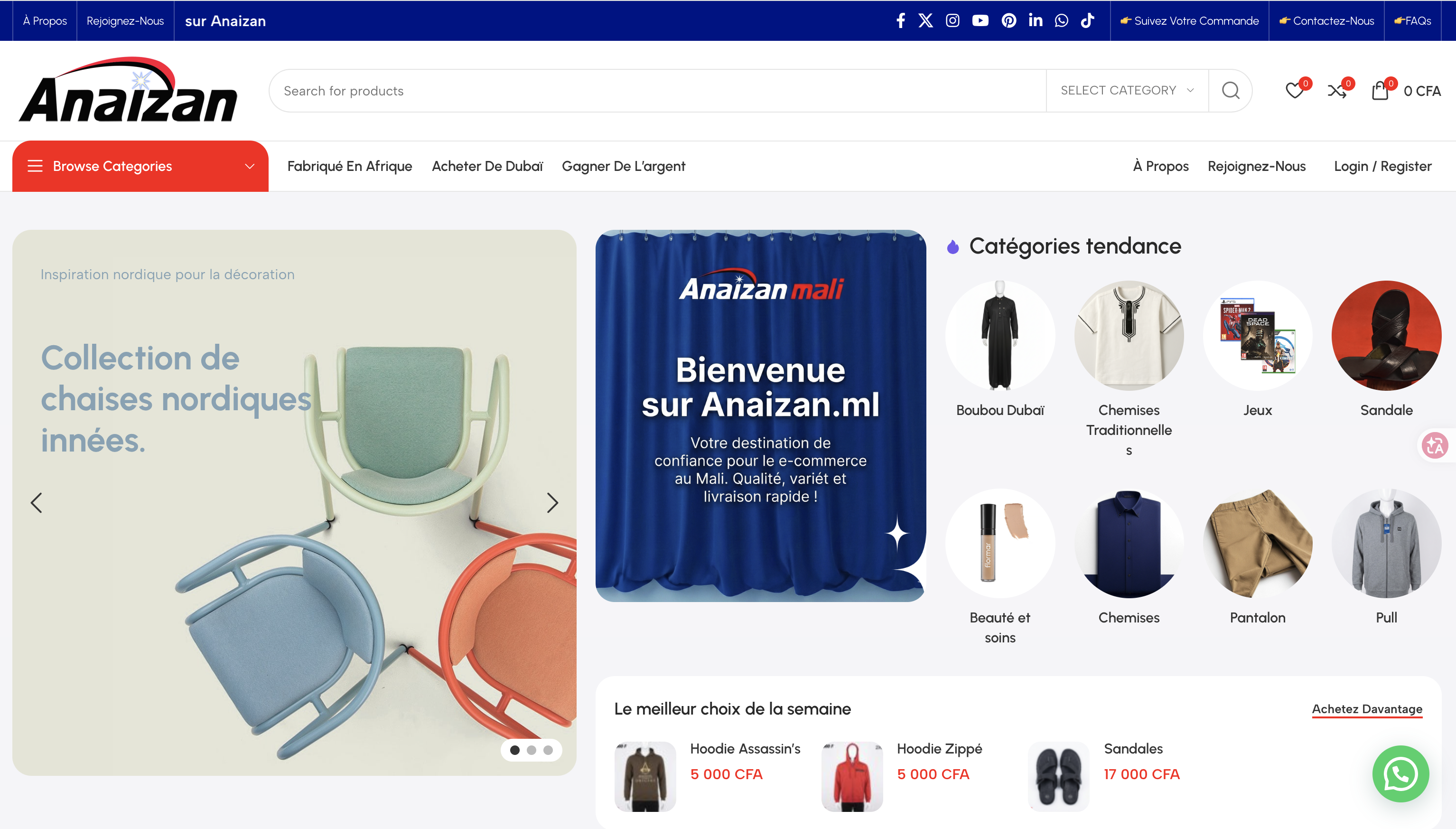Click À Propos in top blue bar

pyautogui.click(x=45, y=21)
